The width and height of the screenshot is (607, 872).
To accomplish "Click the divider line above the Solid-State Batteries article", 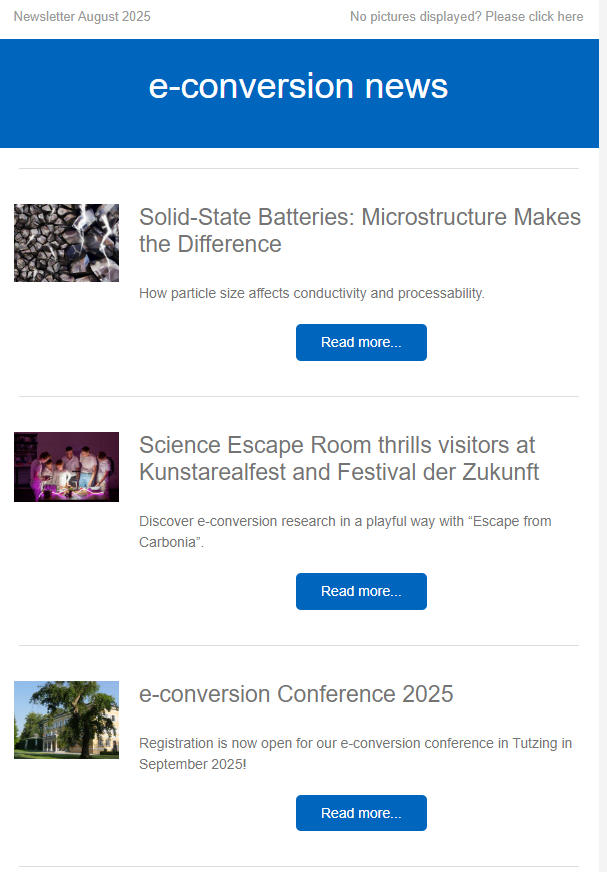I will (298, 168).
